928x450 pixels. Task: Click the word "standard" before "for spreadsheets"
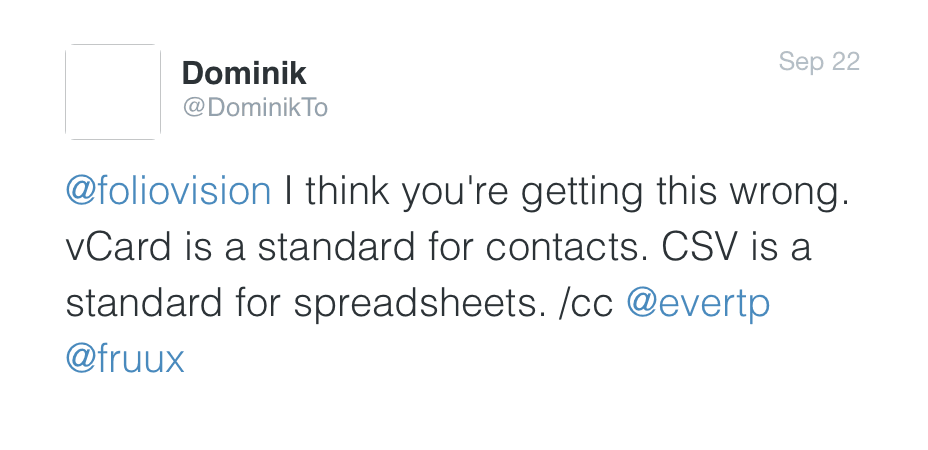pyautogui.click(x=144, y=304)
